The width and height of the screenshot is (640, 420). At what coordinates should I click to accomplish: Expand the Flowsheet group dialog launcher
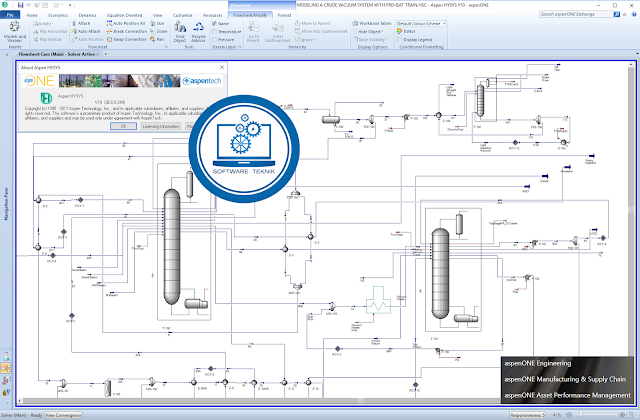166,47
